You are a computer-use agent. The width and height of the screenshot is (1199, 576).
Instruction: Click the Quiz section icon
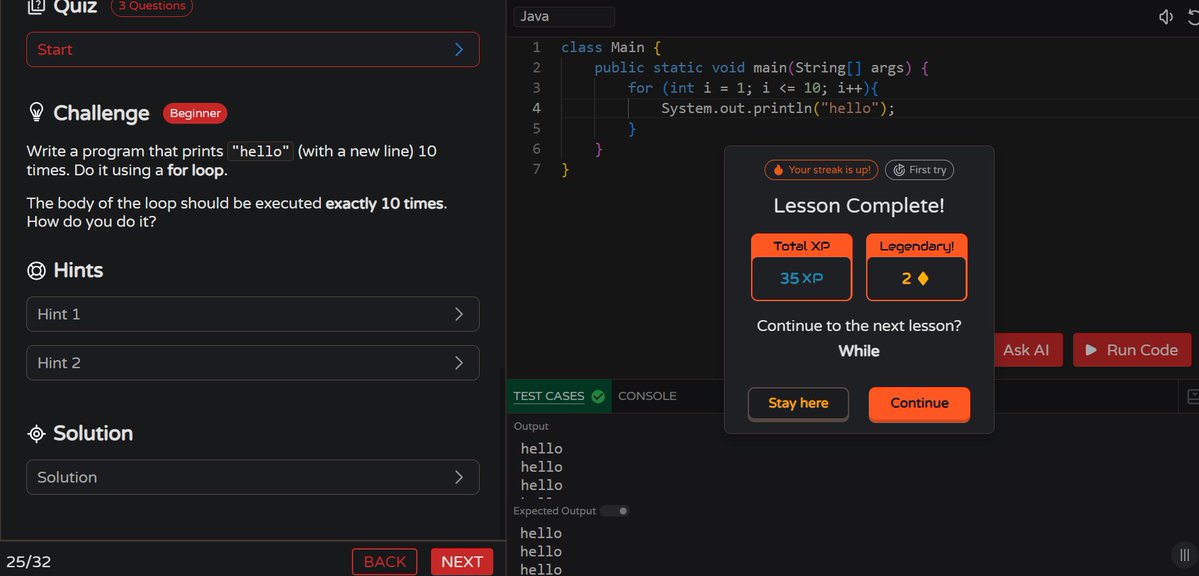tap(36, 7)
